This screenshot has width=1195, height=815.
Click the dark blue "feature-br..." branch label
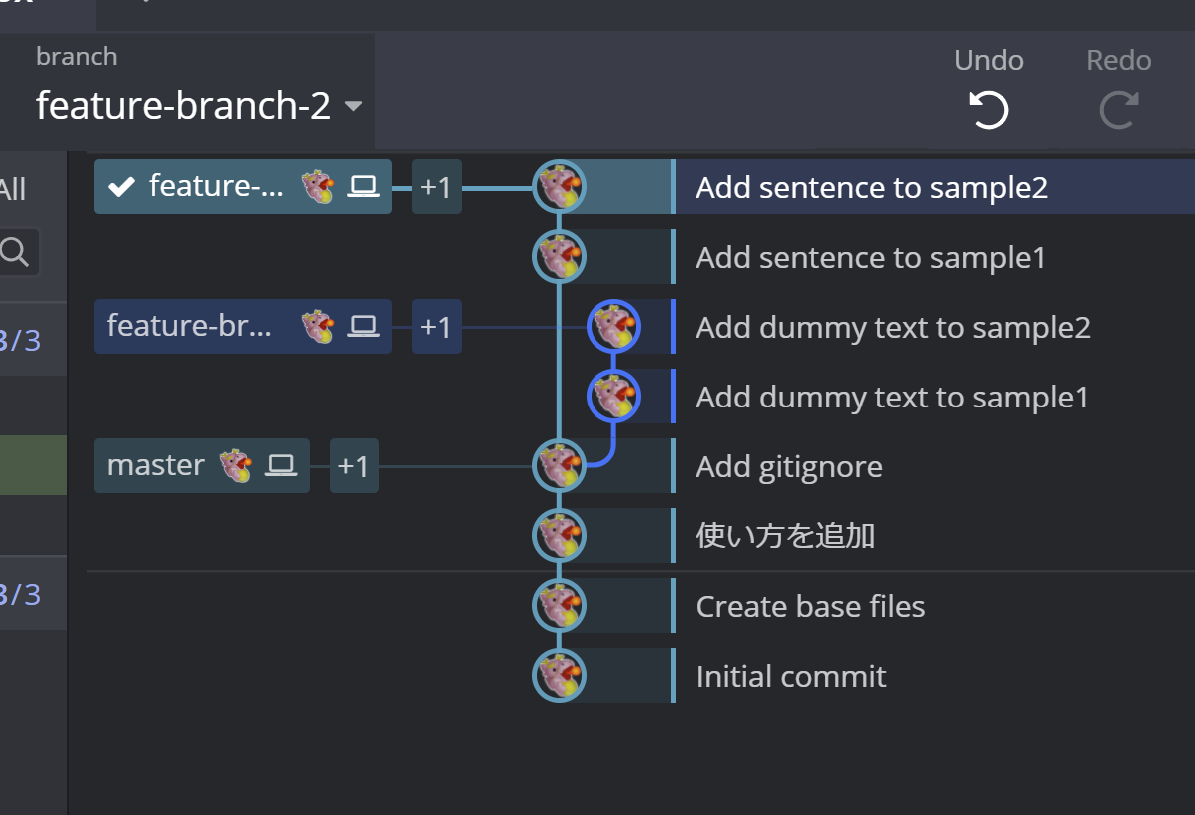point(190,326)
